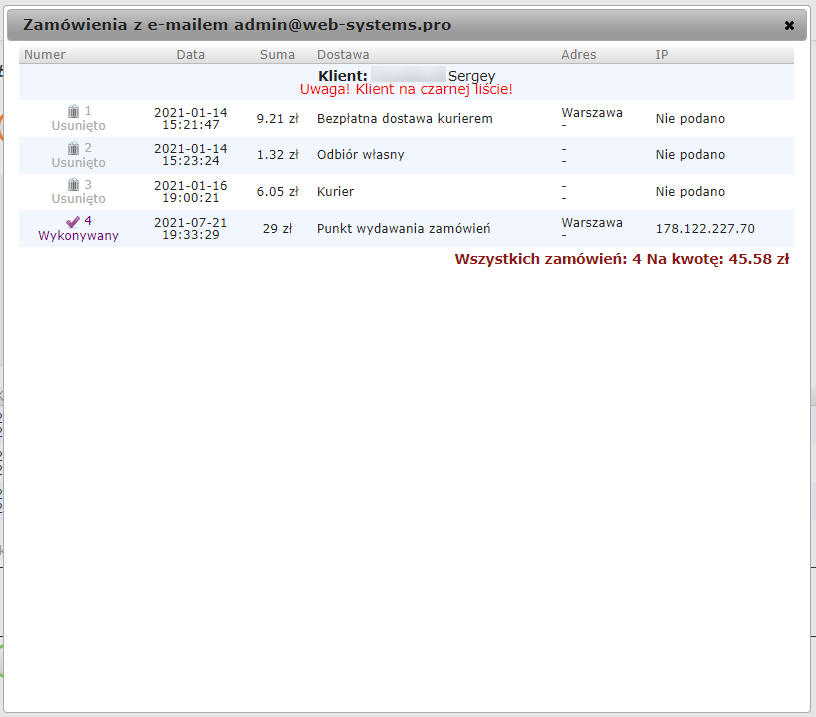Viewport: 816px width, 717px height.
Task: Click the client name Sergey
Action: point(471,76)
